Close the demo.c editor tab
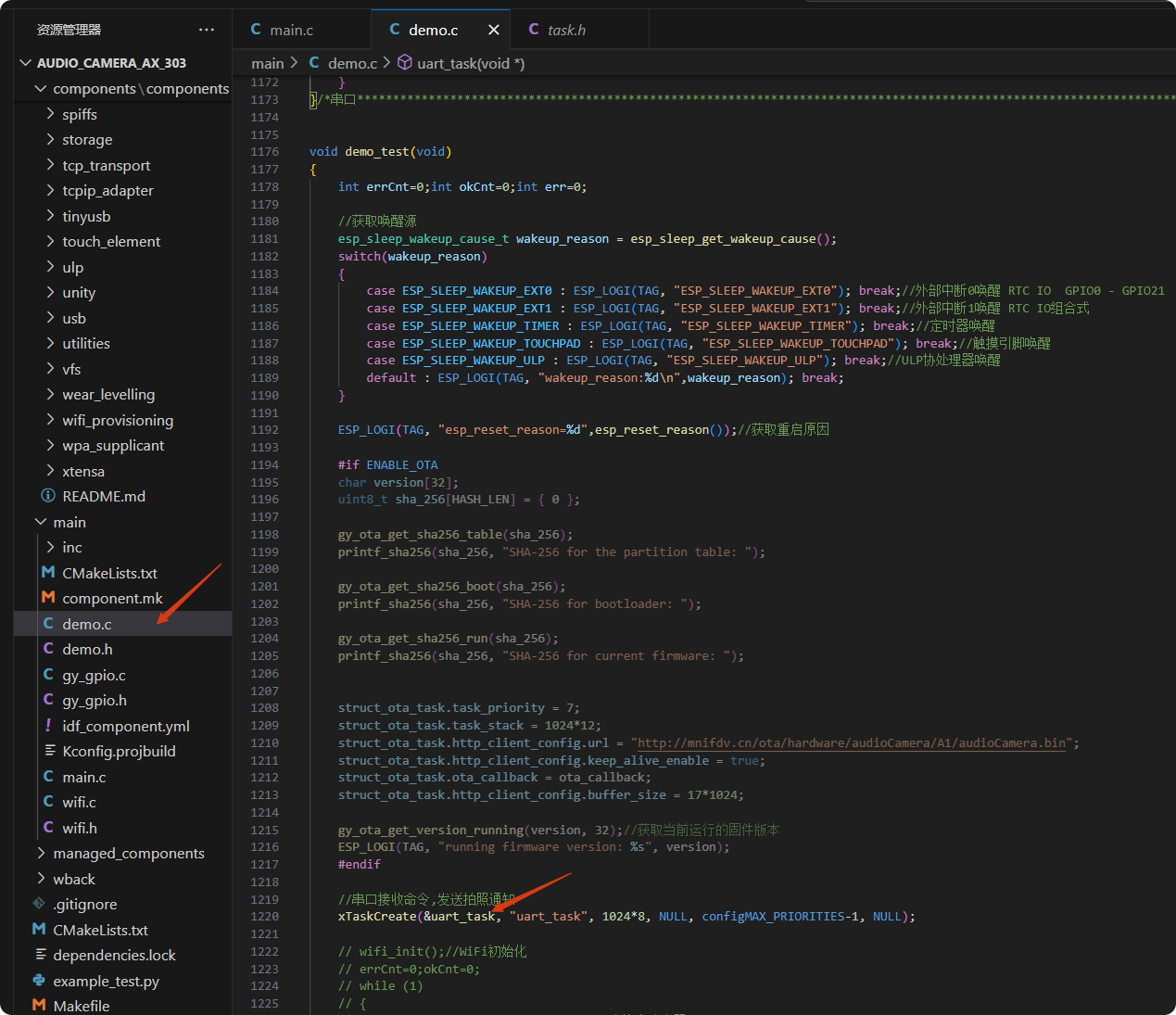Viewport: 1176px width, 1015px height. pos(493,30)
